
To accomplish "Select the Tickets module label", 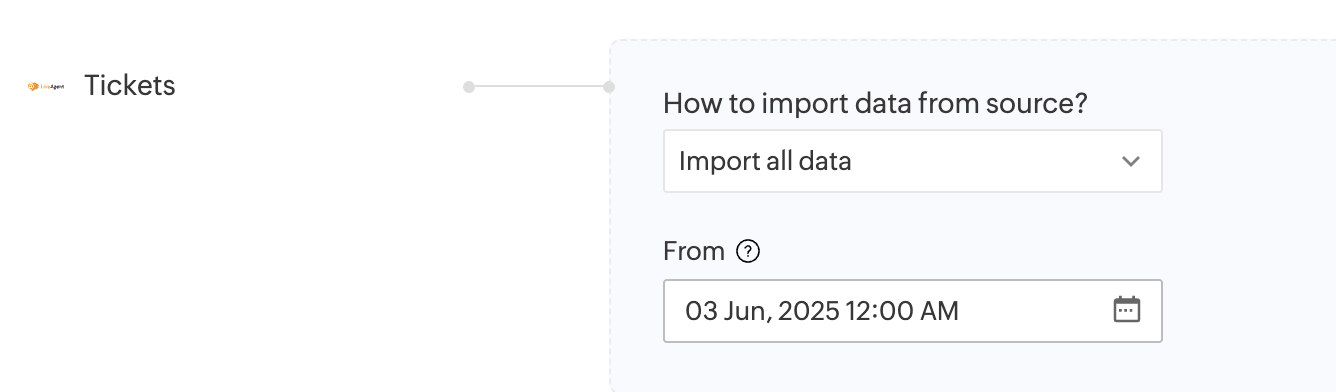I will 130,86.
